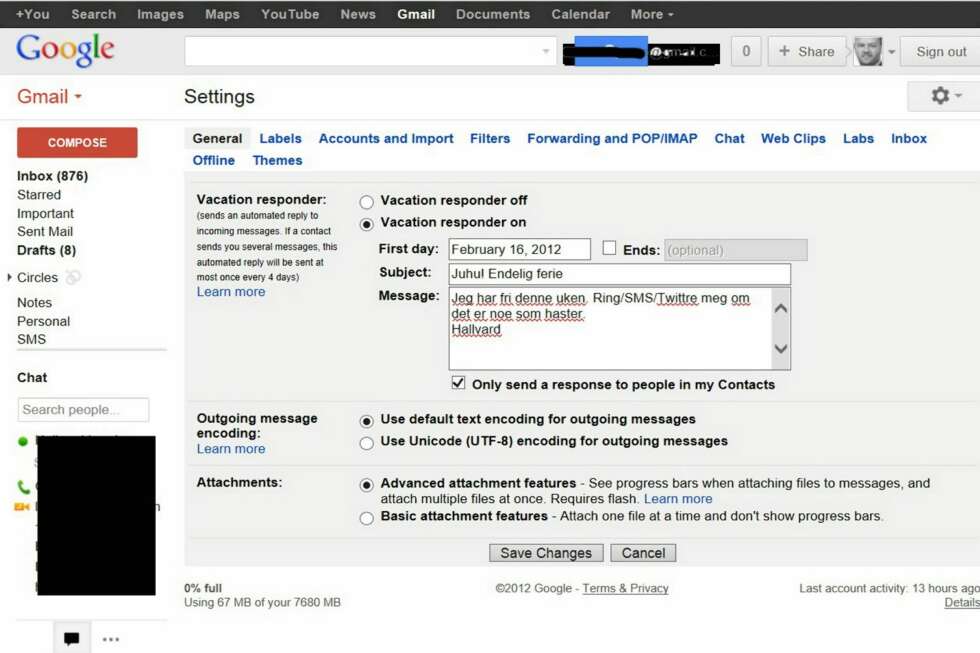Click the First day date field
This screenshot has width=980, height=653.
coord(519,249)
